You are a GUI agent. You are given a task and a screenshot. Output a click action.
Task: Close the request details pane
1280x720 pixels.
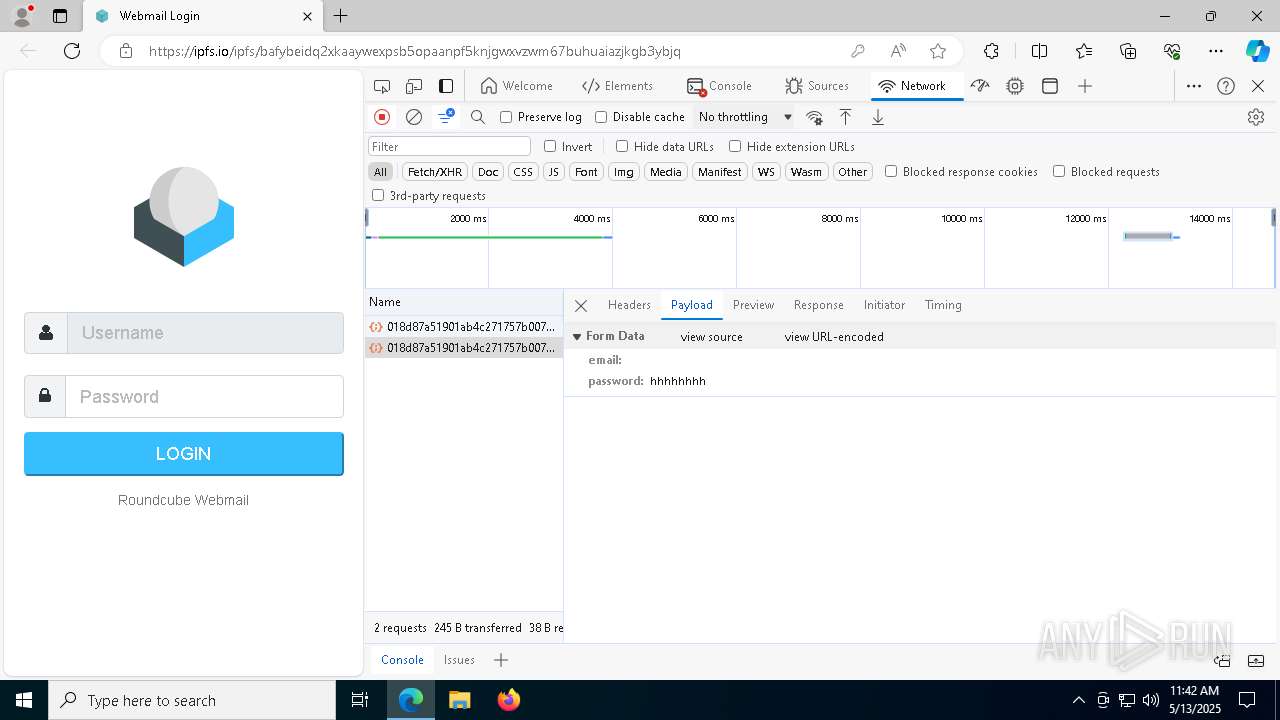(581, 306)
